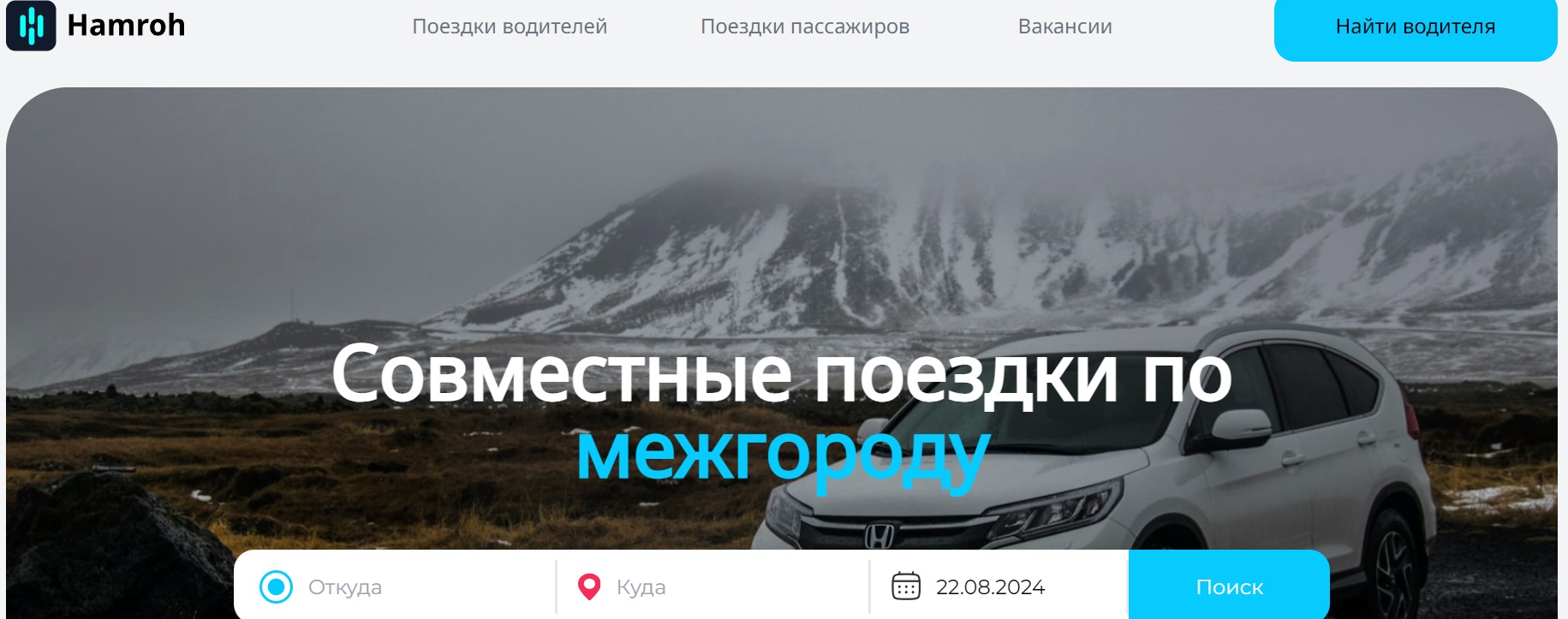Click the heading Совместные поездки по
1568x619 pixels.
coord(781,374)
